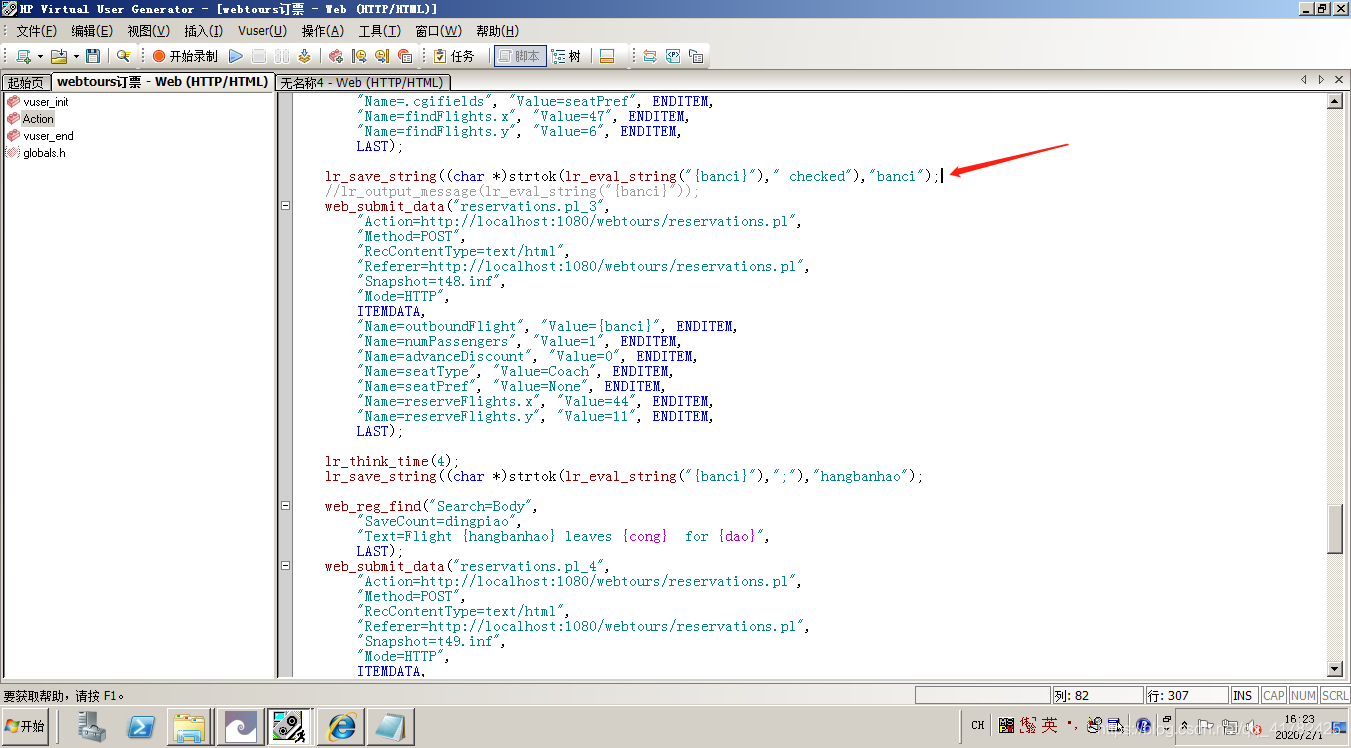Collapse the web_reg_find code block

click(285, 506)
